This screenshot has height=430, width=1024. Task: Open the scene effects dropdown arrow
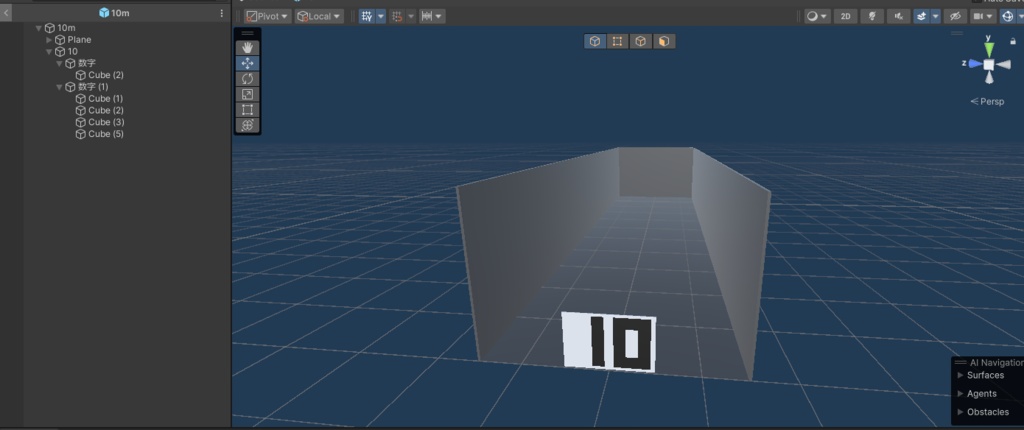coord(936,16)
